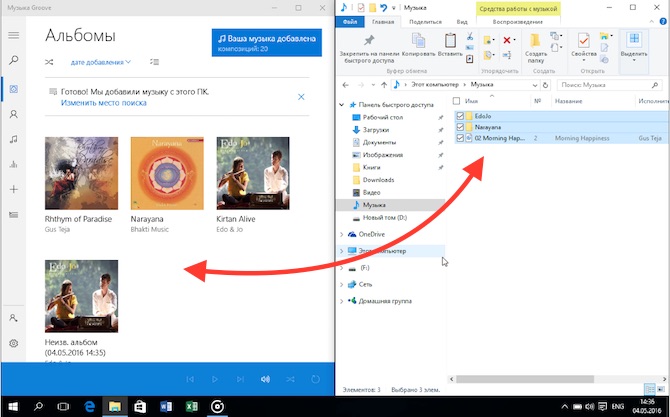The width and height of the screenshot is (670, 417).
Task: Toggle shuffle in Groove player bar
Action: tap(290, 379)
